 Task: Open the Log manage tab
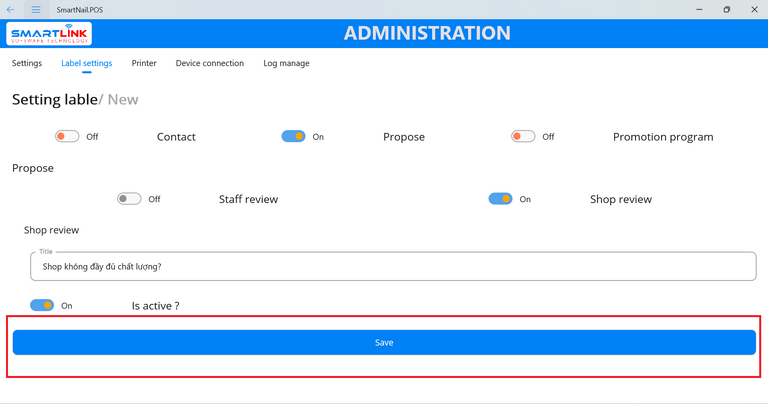(286, 63)
